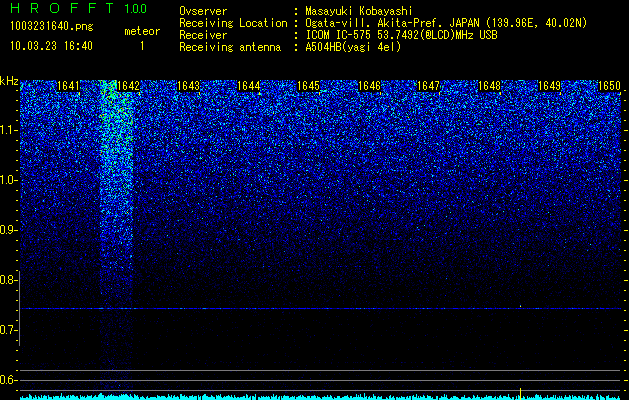Click the 1642 time marker
The image size is (629, 400).
tap(128, 86)
